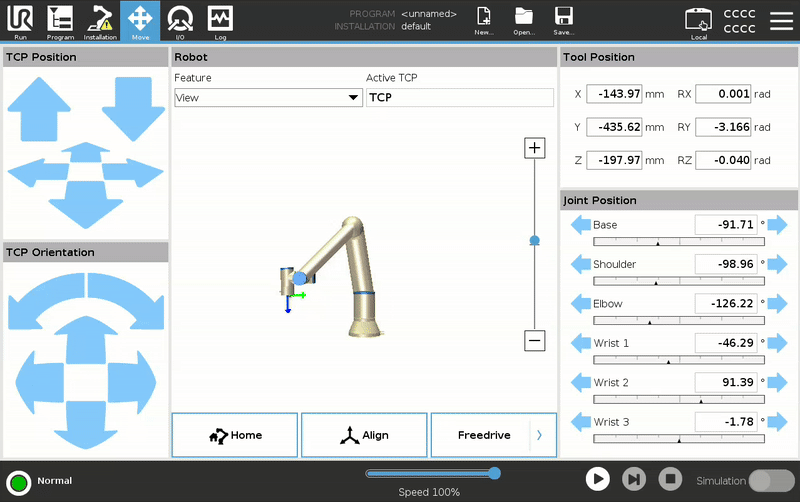The image size is (800, 502).
Task: Click the Align button
Action: 364,435
